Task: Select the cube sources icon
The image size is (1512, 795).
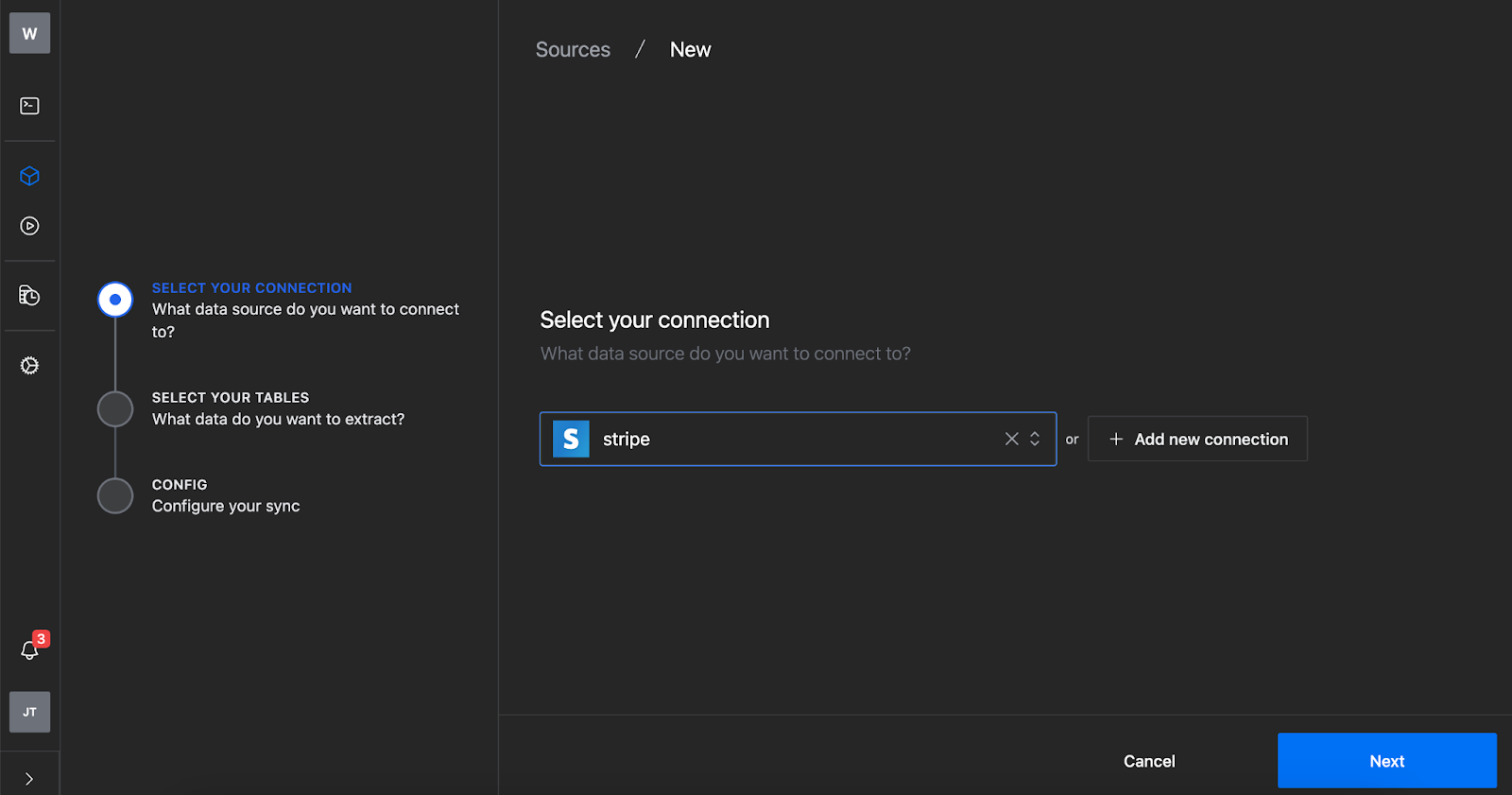Action: 29,176
